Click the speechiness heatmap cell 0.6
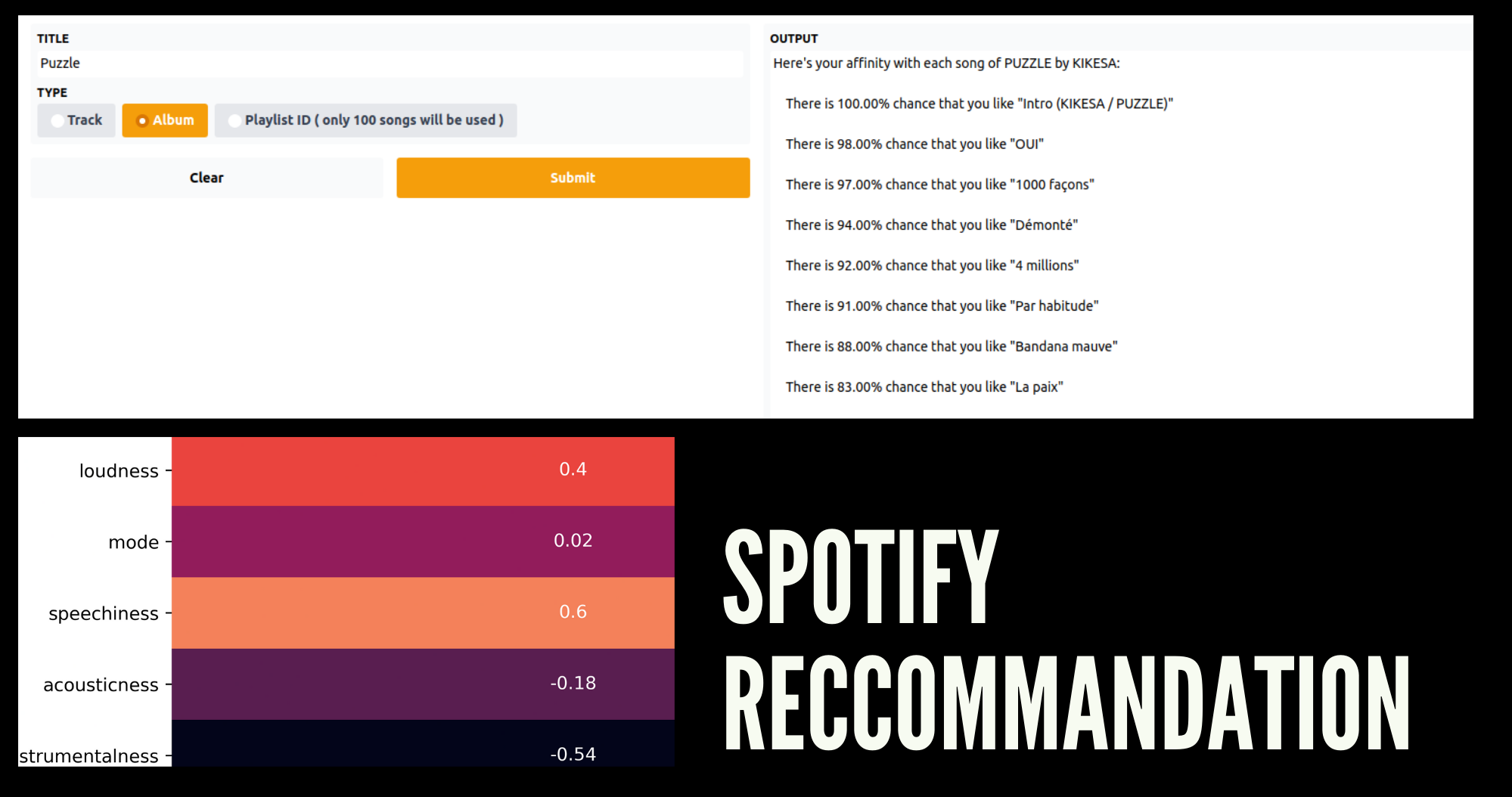 (423, 612)
